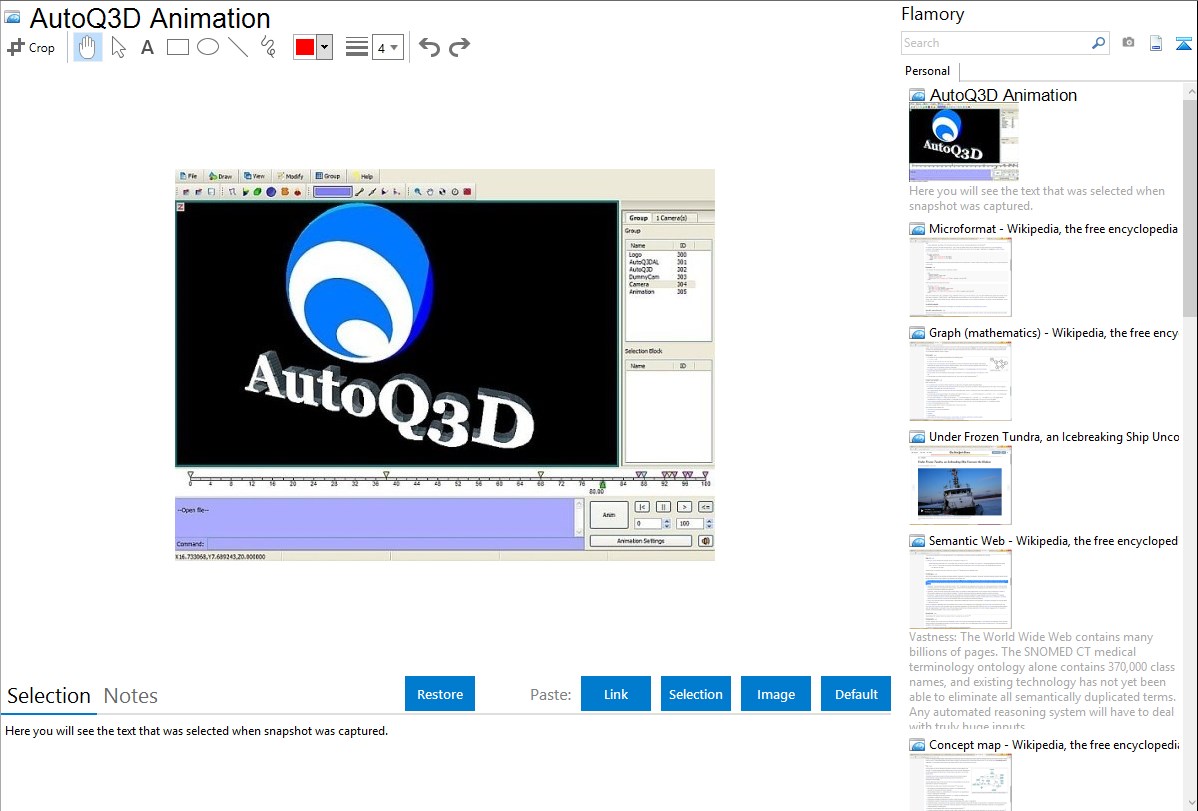The width and height of the screenshot is (1198, 811).
Task: Select the text annotation tool A
Action: [147, 47]
